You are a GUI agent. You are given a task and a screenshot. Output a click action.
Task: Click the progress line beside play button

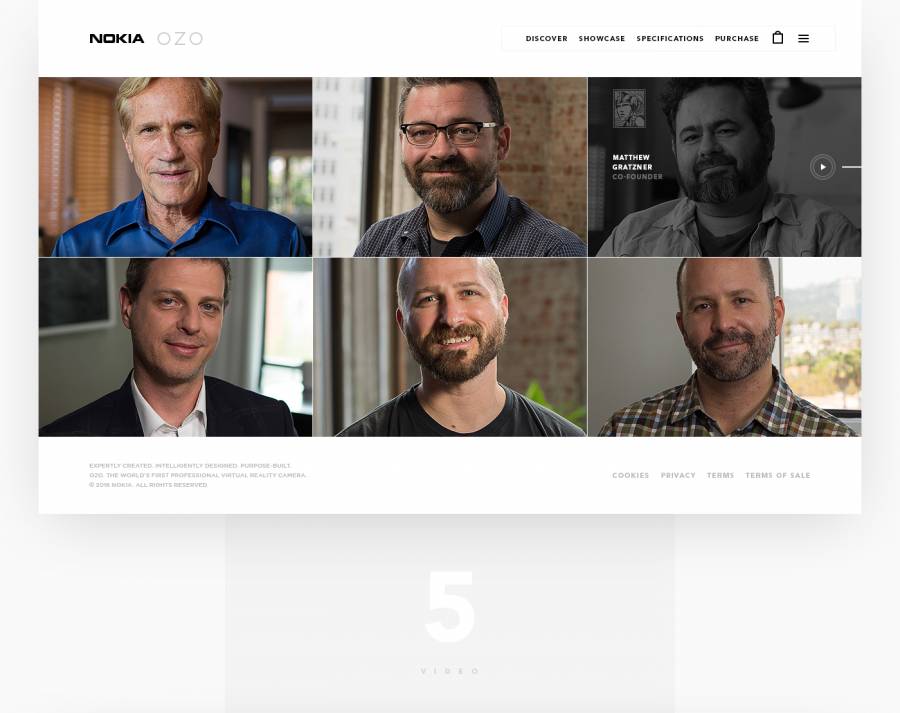click(x=851, y=167)
